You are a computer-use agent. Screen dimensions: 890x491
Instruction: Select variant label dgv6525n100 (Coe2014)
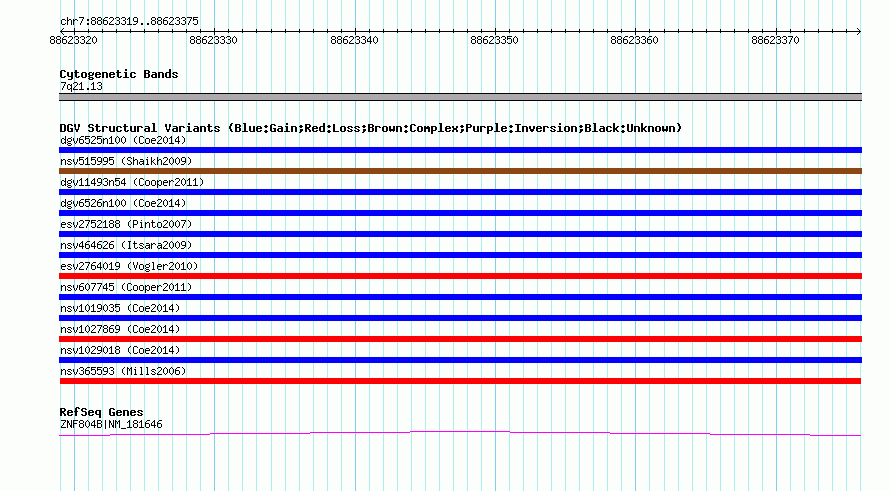123,140
